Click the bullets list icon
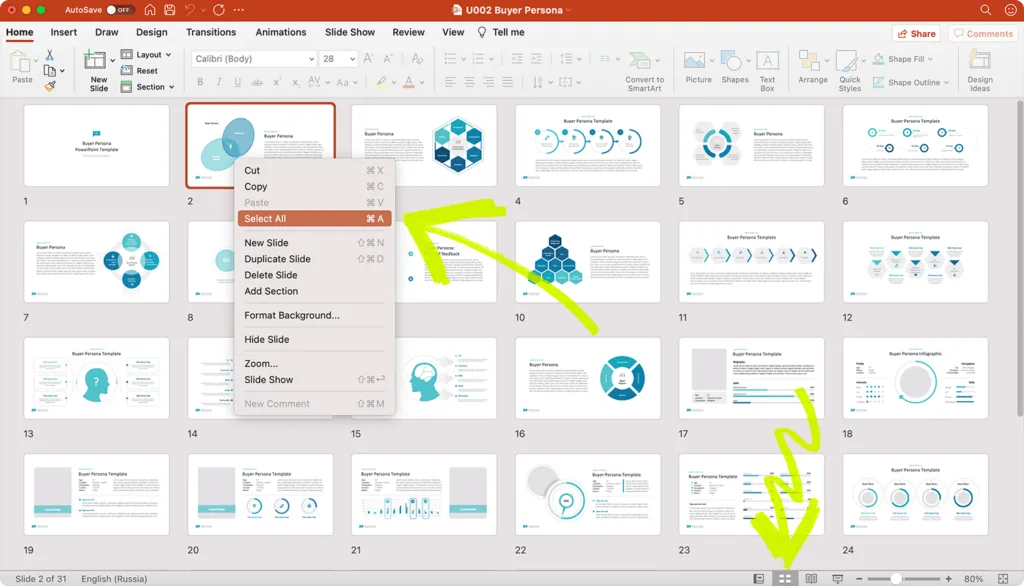The width and height of the screenshot is (1024, 586). [x=450, y=59]
